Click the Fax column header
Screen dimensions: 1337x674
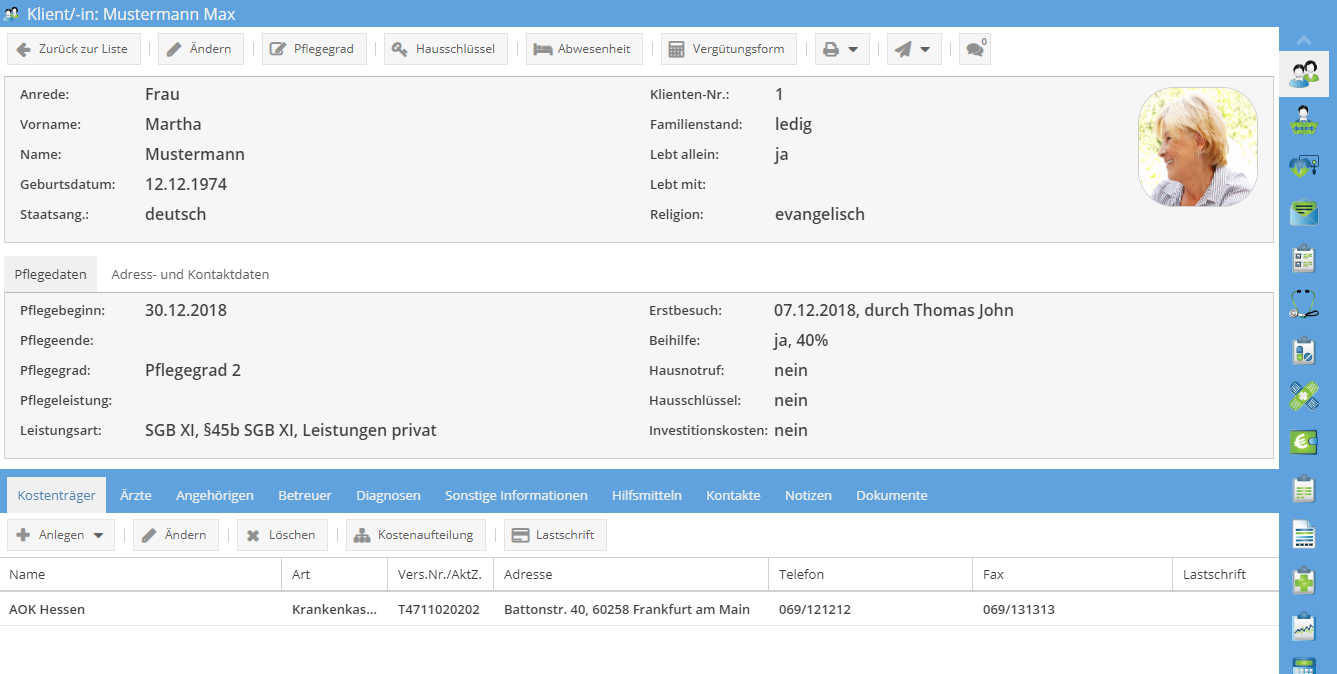pos(1072,575)
